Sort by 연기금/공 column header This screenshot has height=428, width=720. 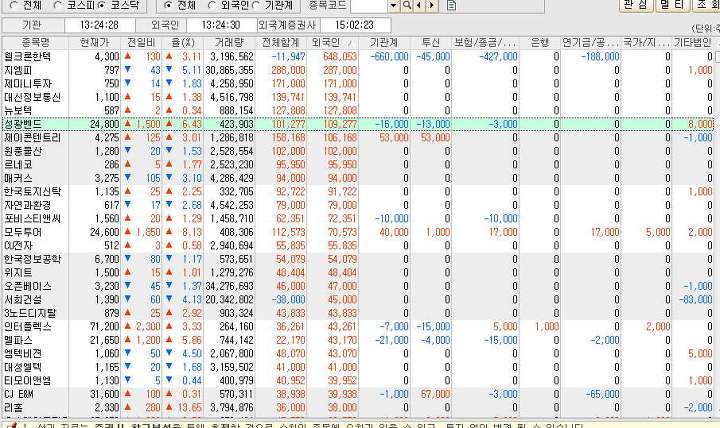591,43
